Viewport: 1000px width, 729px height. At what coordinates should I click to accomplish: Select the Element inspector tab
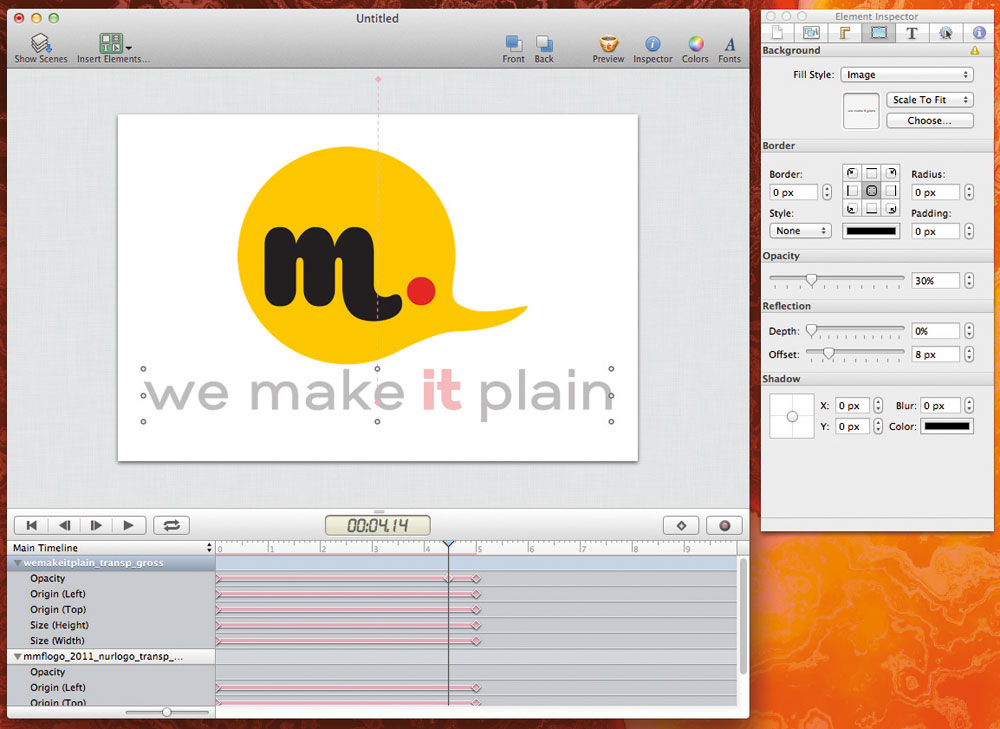[879, 33]
